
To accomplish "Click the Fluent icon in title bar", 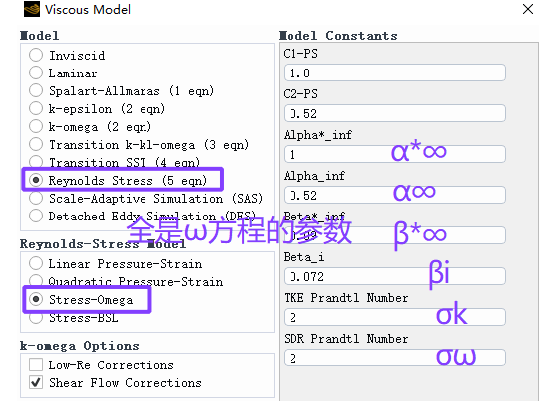I will (x=32, y=9).
